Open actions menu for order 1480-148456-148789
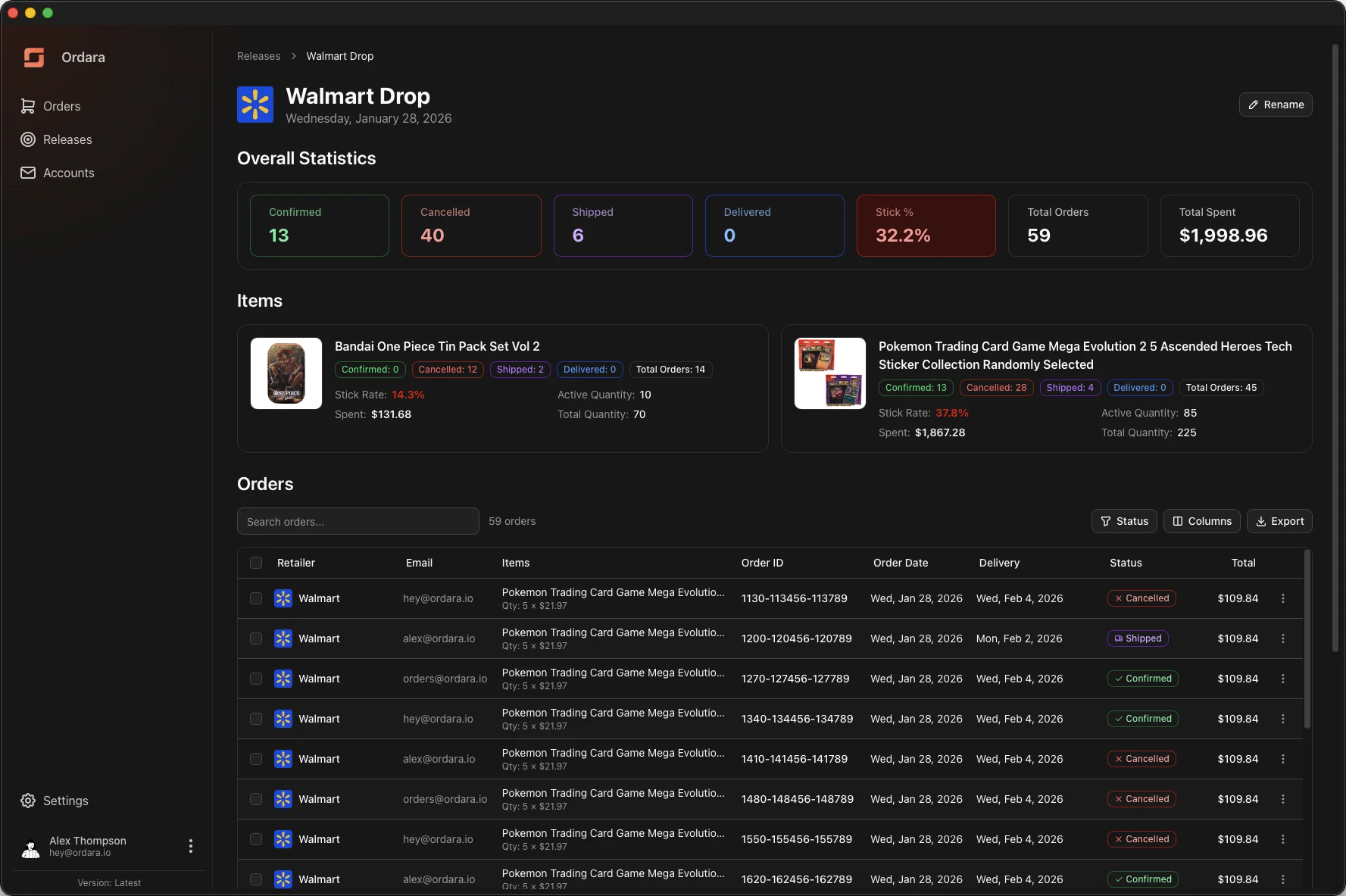 pyautogui.click(x=1283, y=799)
